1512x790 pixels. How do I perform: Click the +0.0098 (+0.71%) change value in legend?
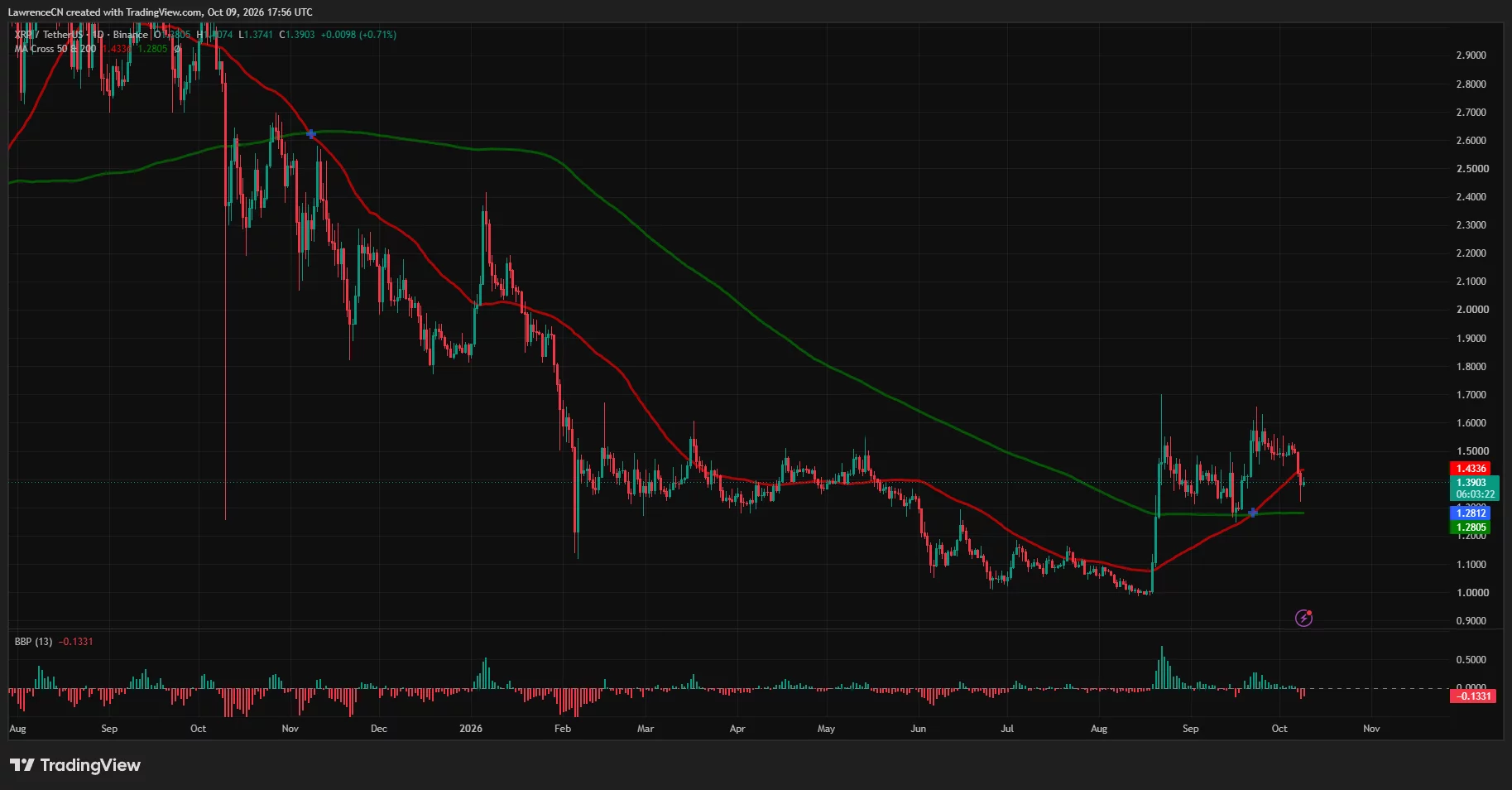(358, 35)
